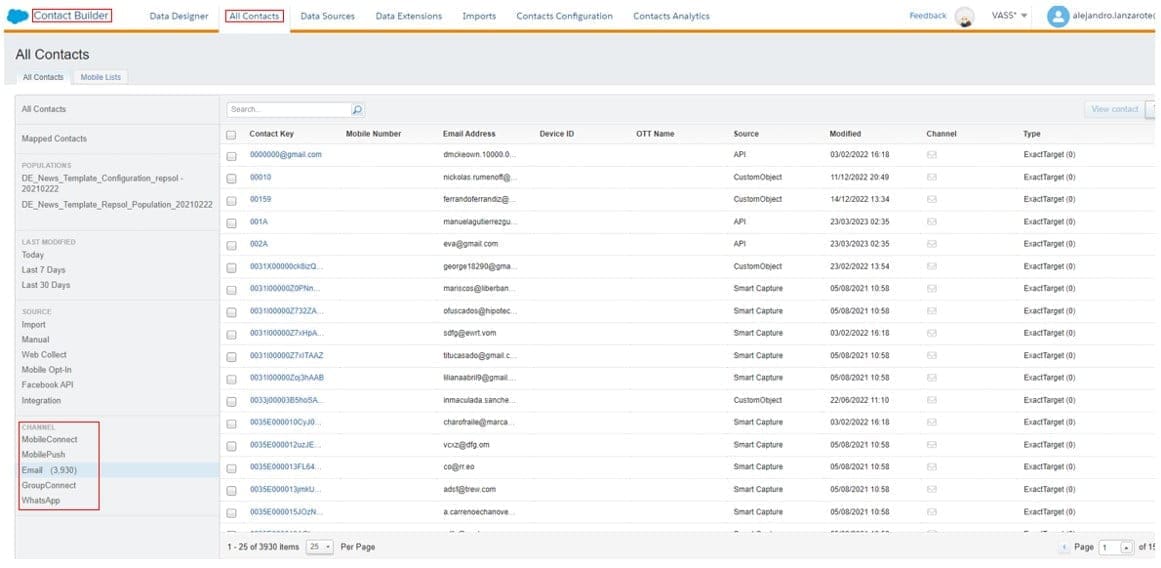Image resolution: width=1161 pixels, height=568 pixels.
Task: Check the box for contact 00159
Action: (232, 200)
